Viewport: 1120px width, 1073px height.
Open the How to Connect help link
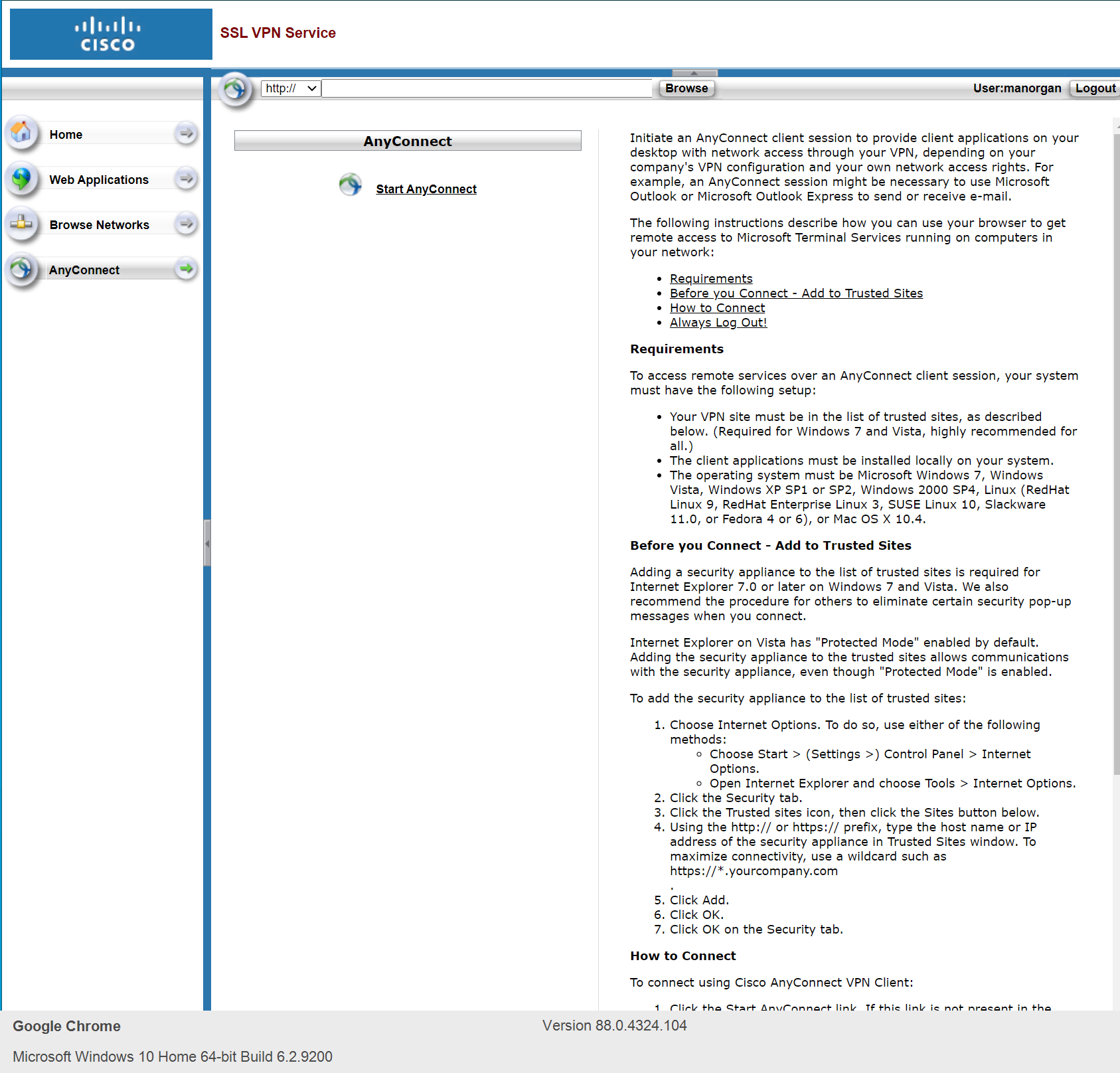(x=717, y=308)
